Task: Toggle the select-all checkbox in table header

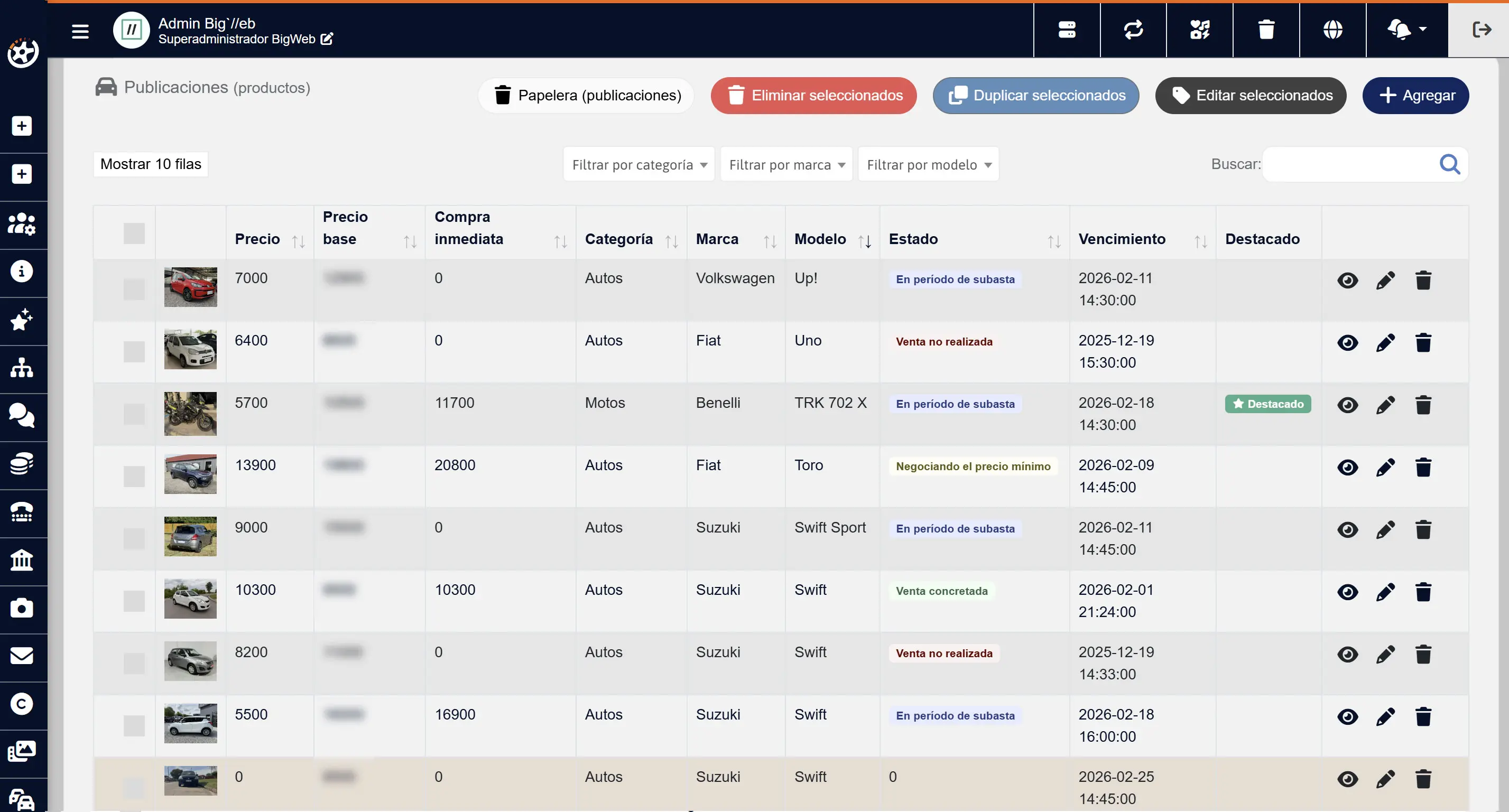Action: [134, 233]
